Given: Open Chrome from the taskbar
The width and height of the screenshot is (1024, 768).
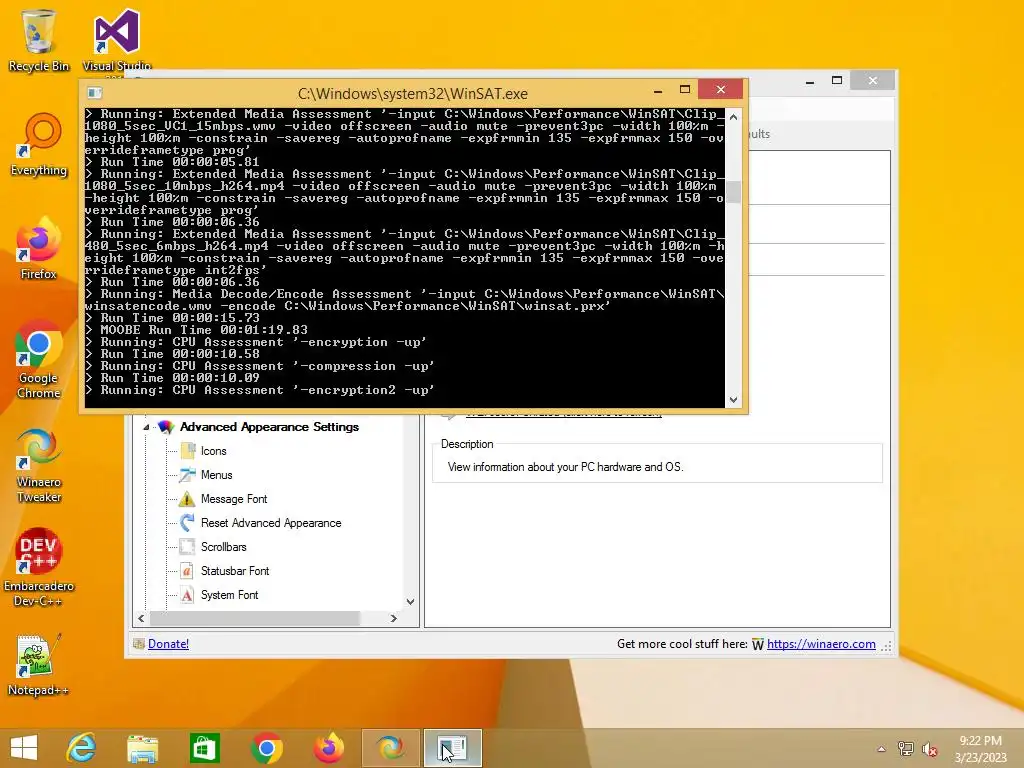Looking at the screenshot, I should point(266,748).
